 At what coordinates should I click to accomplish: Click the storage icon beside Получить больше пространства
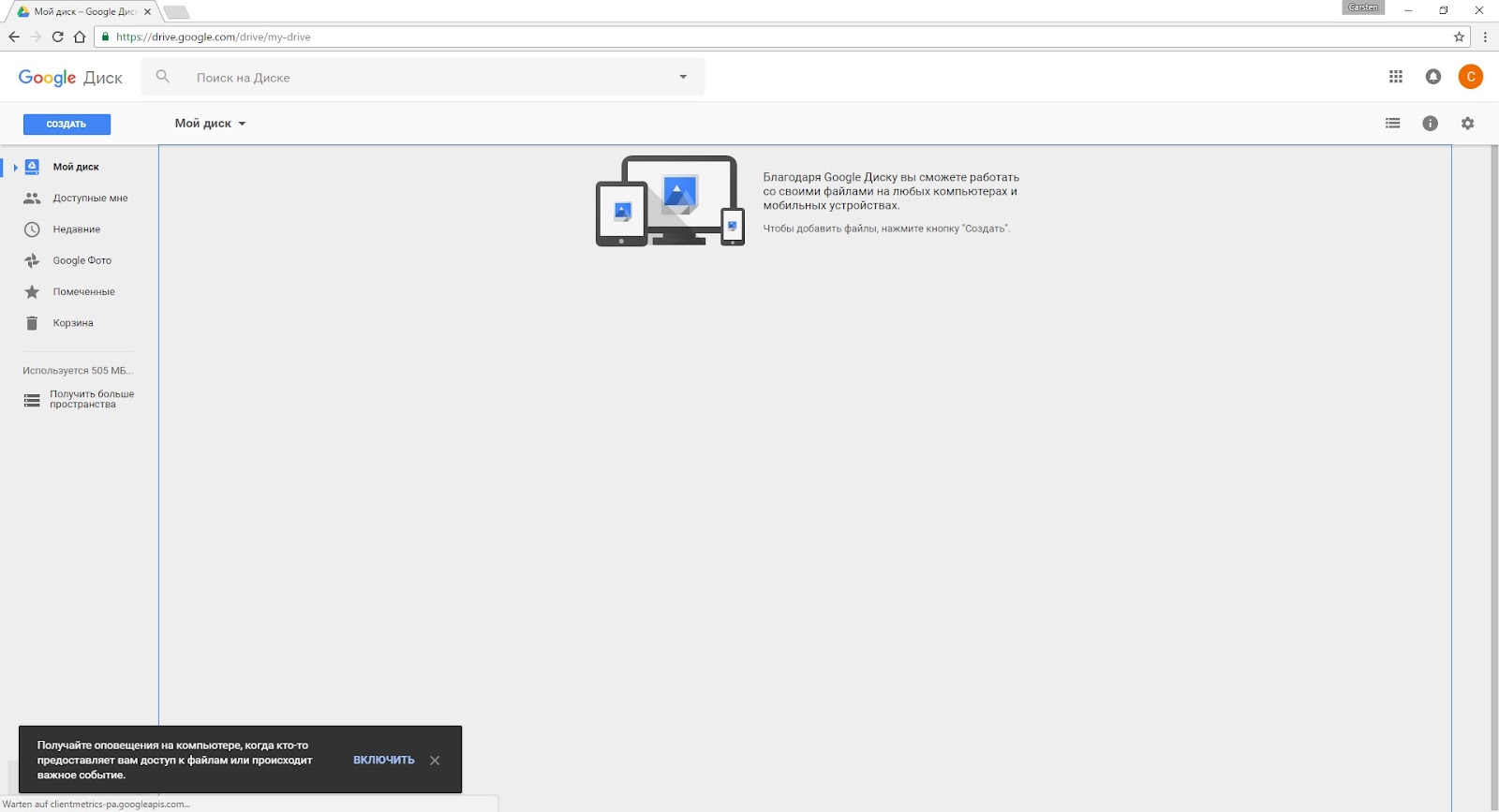point(32,400)
